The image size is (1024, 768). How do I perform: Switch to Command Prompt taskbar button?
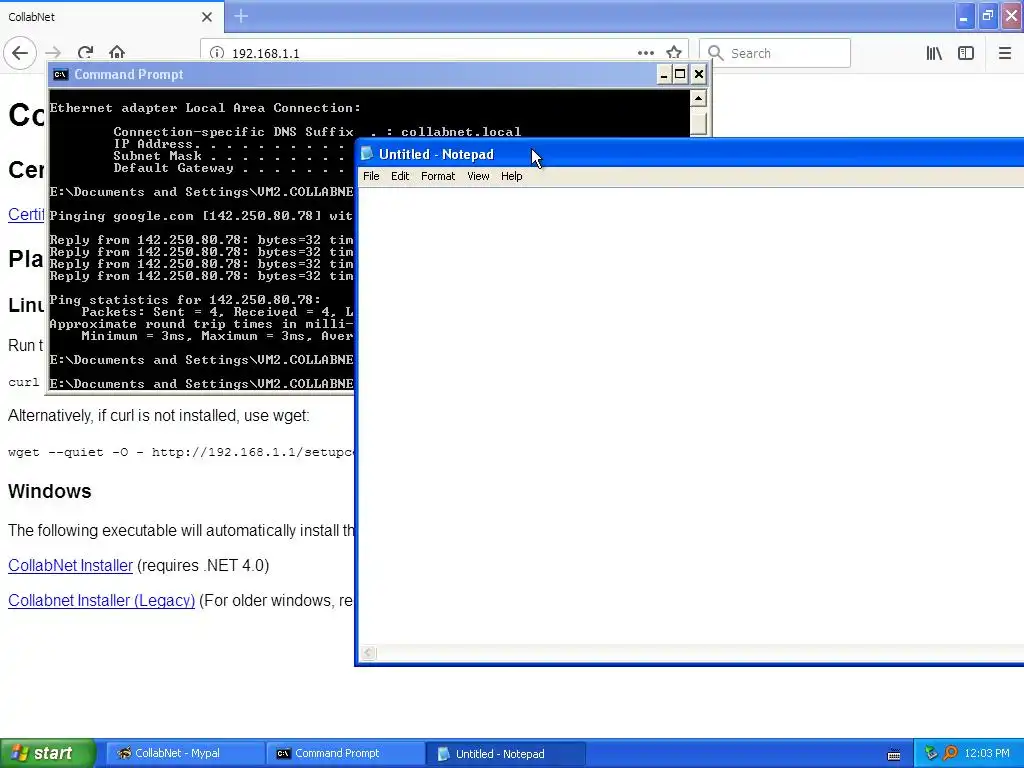coord(345,754)
